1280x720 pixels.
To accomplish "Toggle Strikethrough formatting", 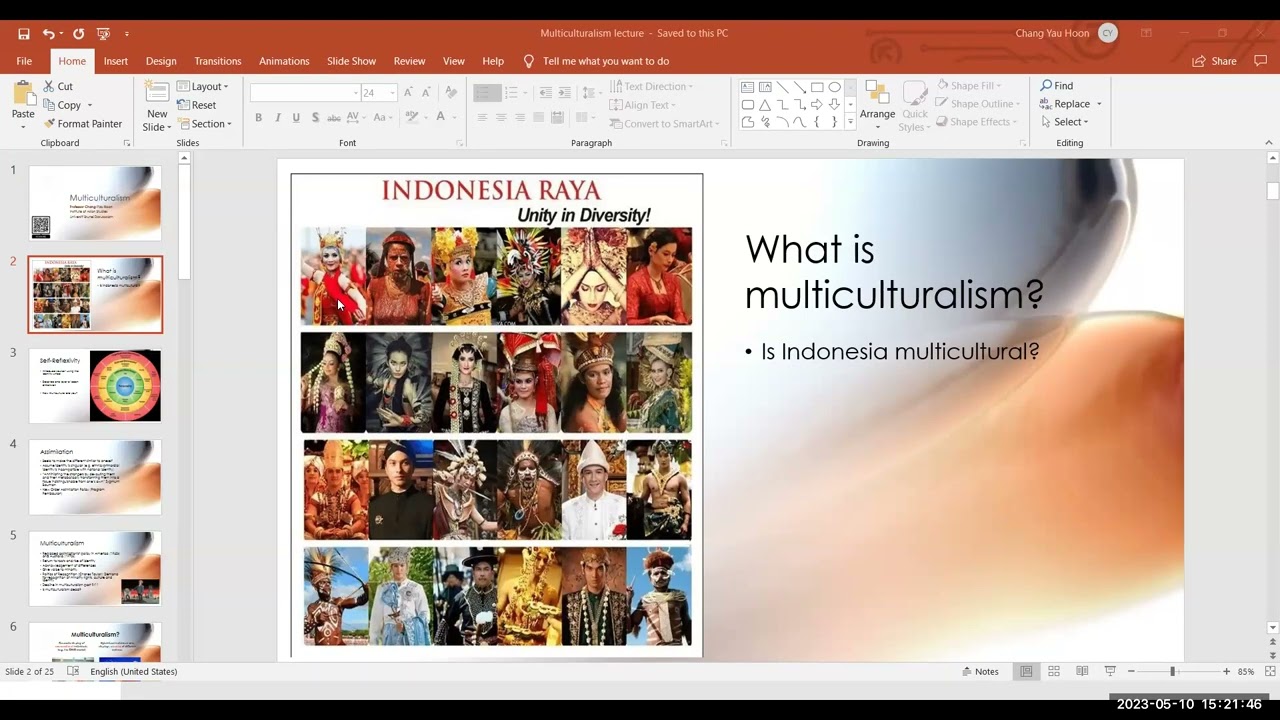I will pyautogui.click(x=334, y=117).
